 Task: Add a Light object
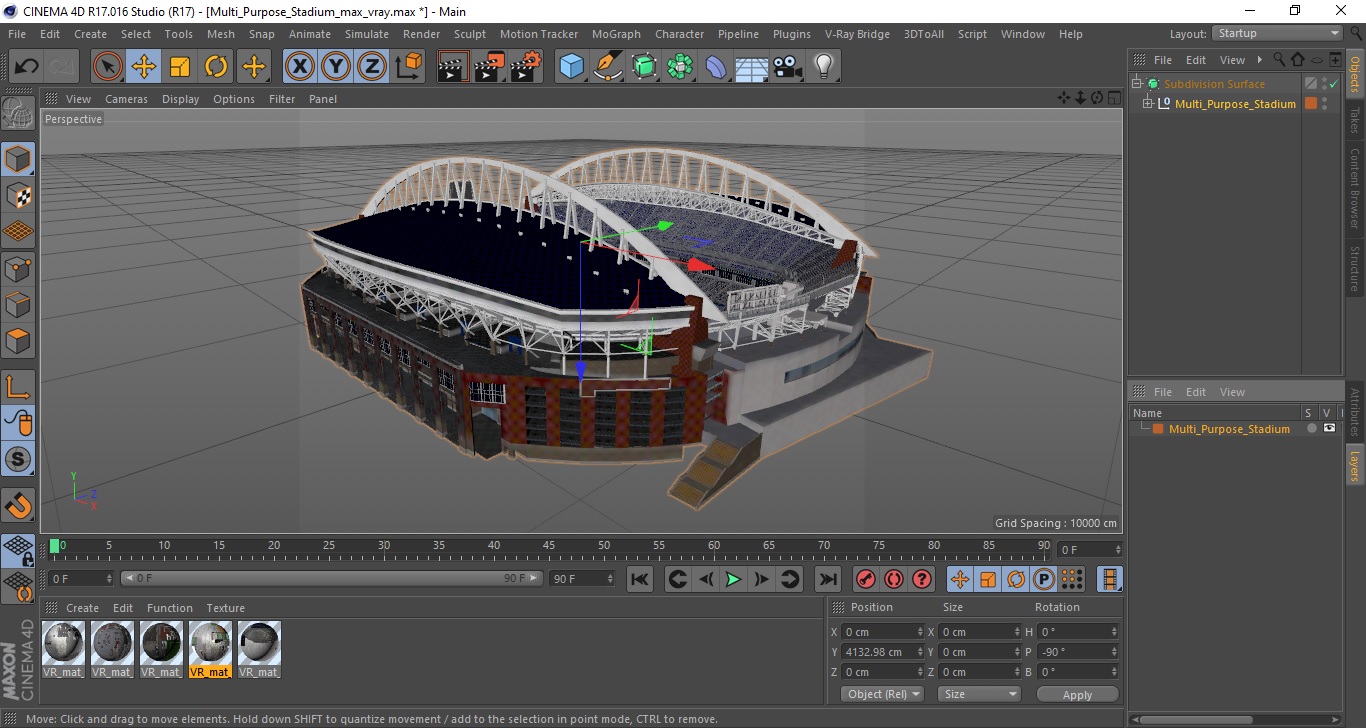coord(823,67)
